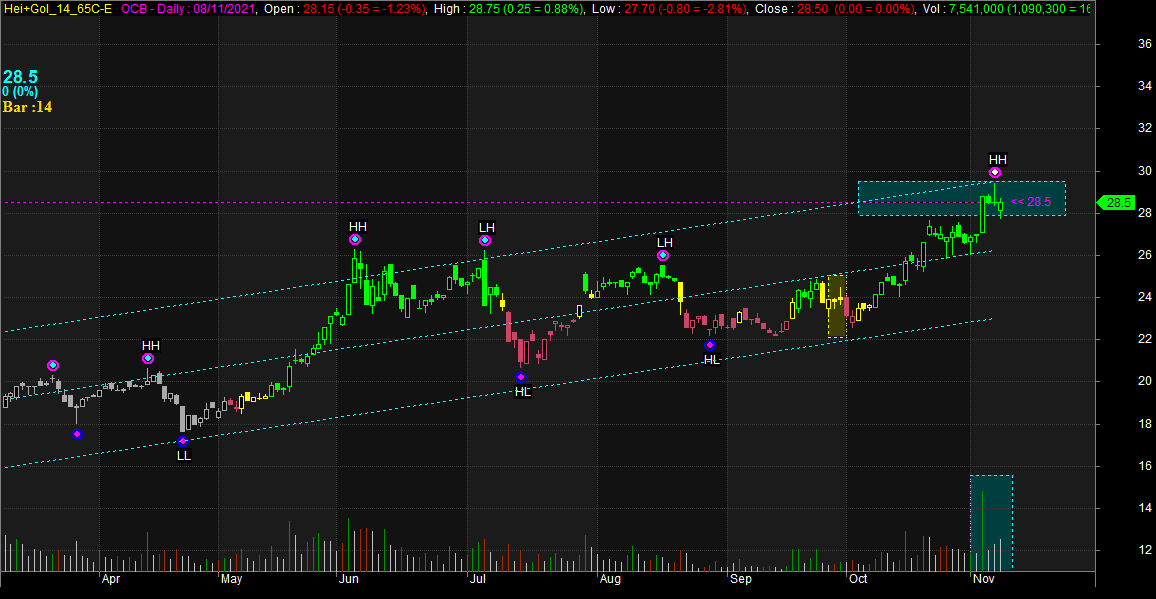Viewport: 1156px width, 599px height.
Task: Select the blue pivot dot in March
Action: (77, 434)
